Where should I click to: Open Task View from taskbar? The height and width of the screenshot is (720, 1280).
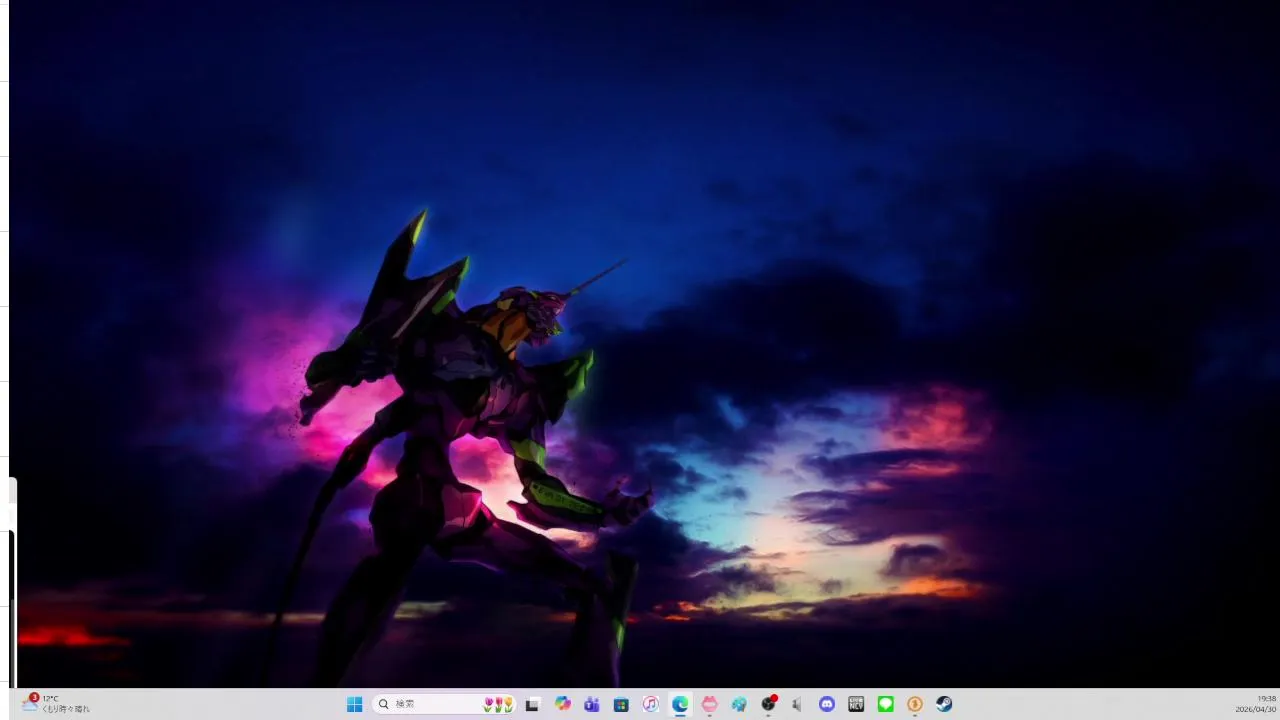pos(533,704)
